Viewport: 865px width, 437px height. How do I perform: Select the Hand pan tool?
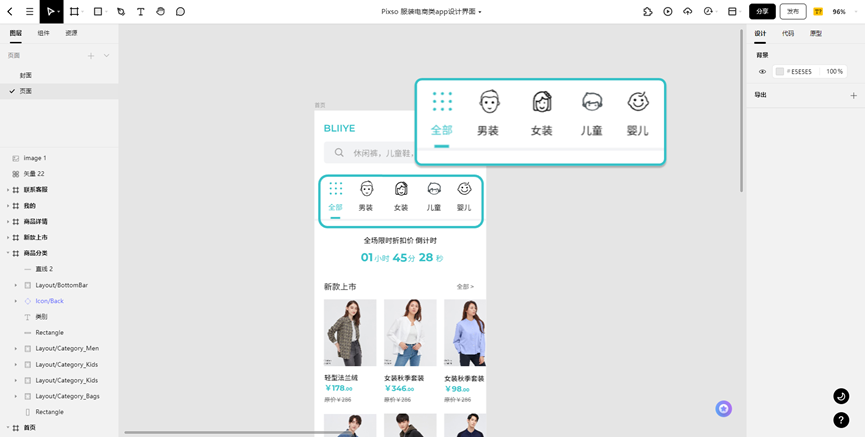[161, 12]
